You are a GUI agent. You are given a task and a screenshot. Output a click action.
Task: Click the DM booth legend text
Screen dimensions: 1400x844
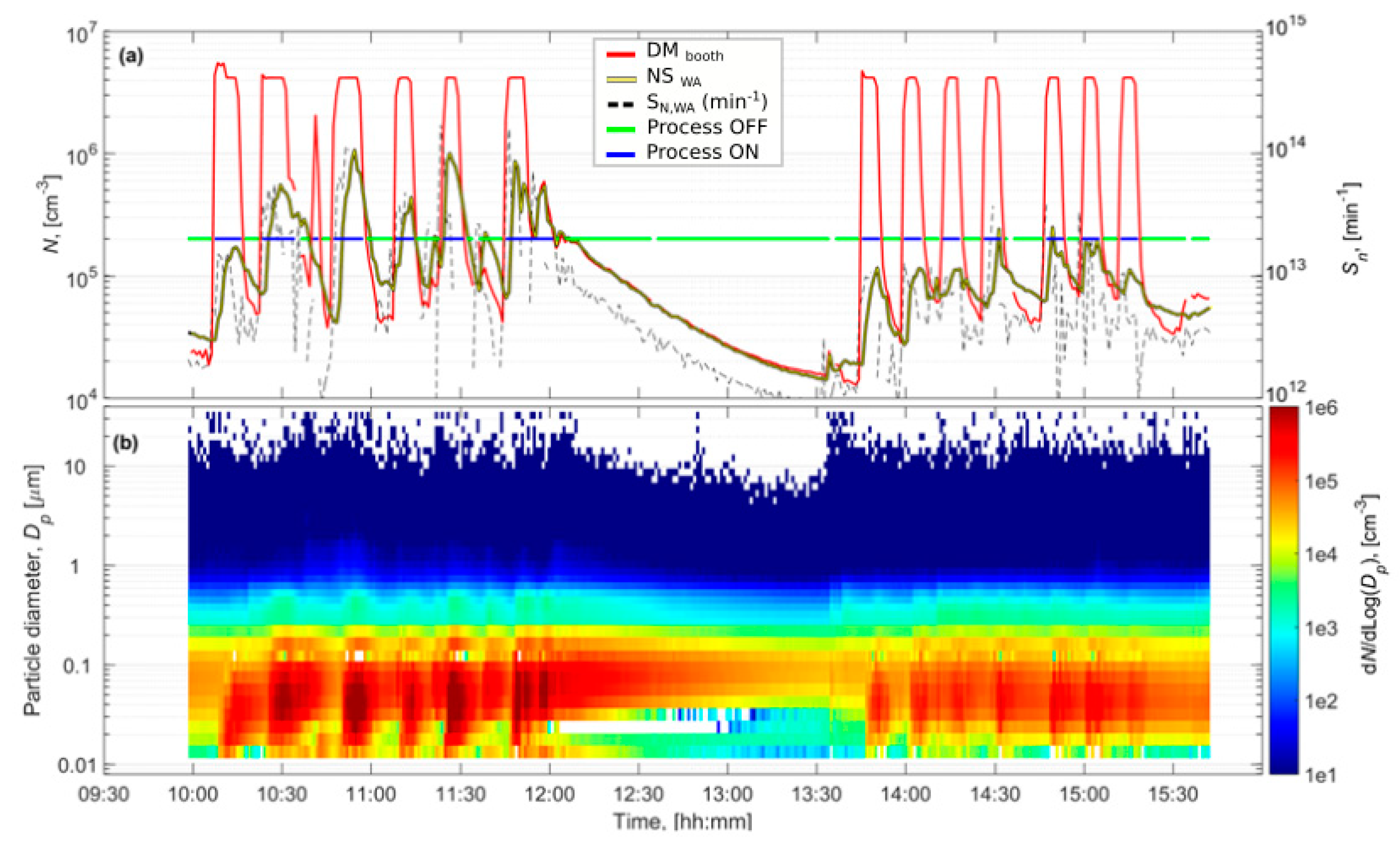click(x=685, y=52)
